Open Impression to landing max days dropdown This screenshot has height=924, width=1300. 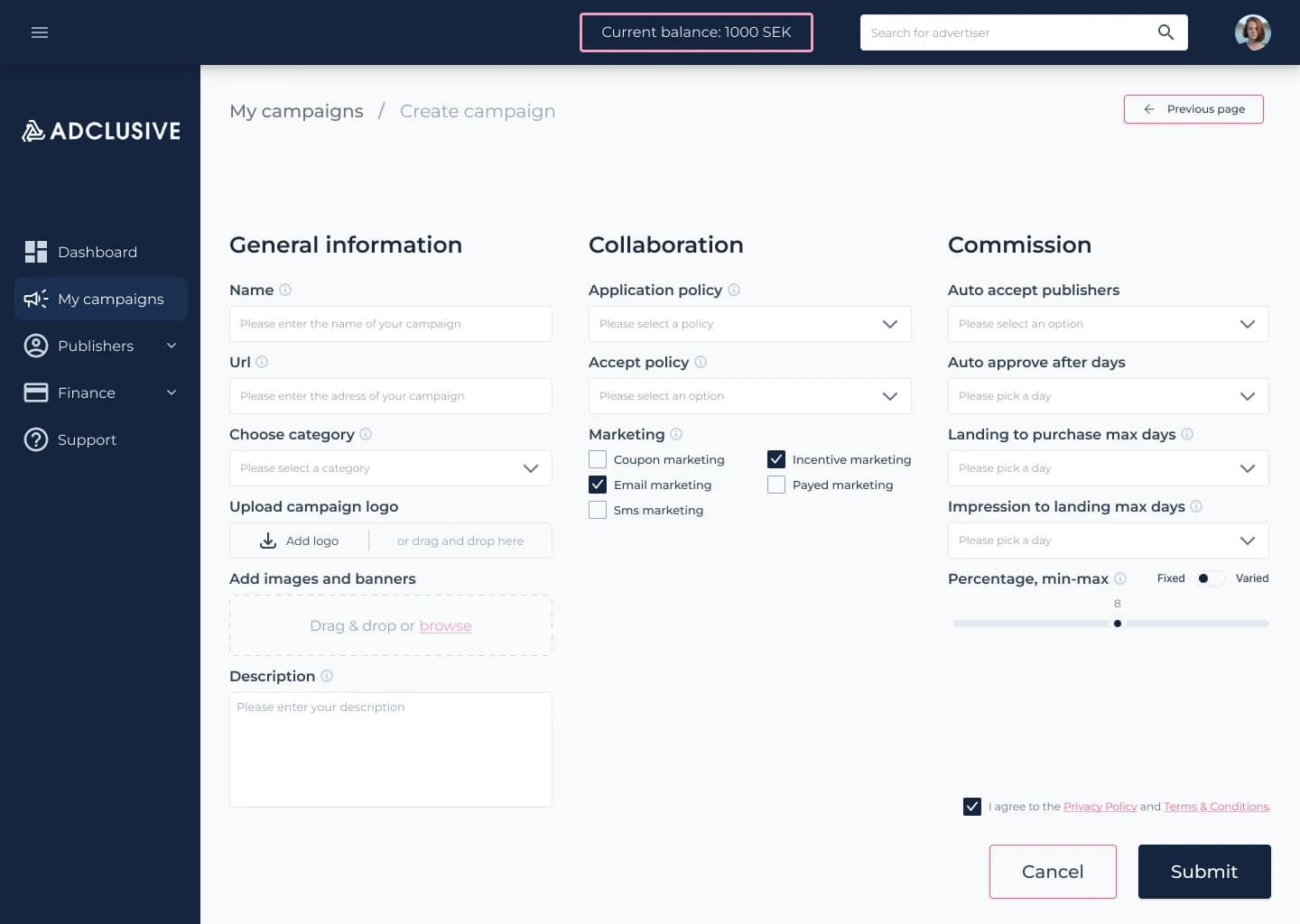pos(1109,541)
